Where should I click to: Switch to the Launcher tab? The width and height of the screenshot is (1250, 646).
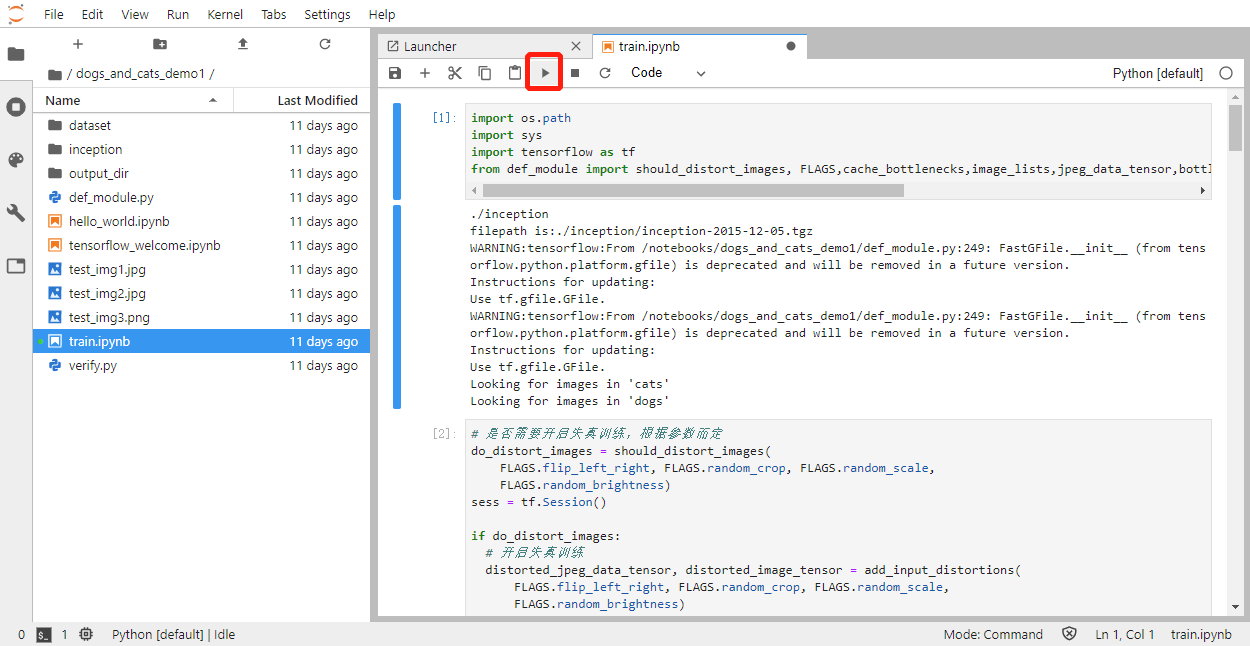click(441, 45)
